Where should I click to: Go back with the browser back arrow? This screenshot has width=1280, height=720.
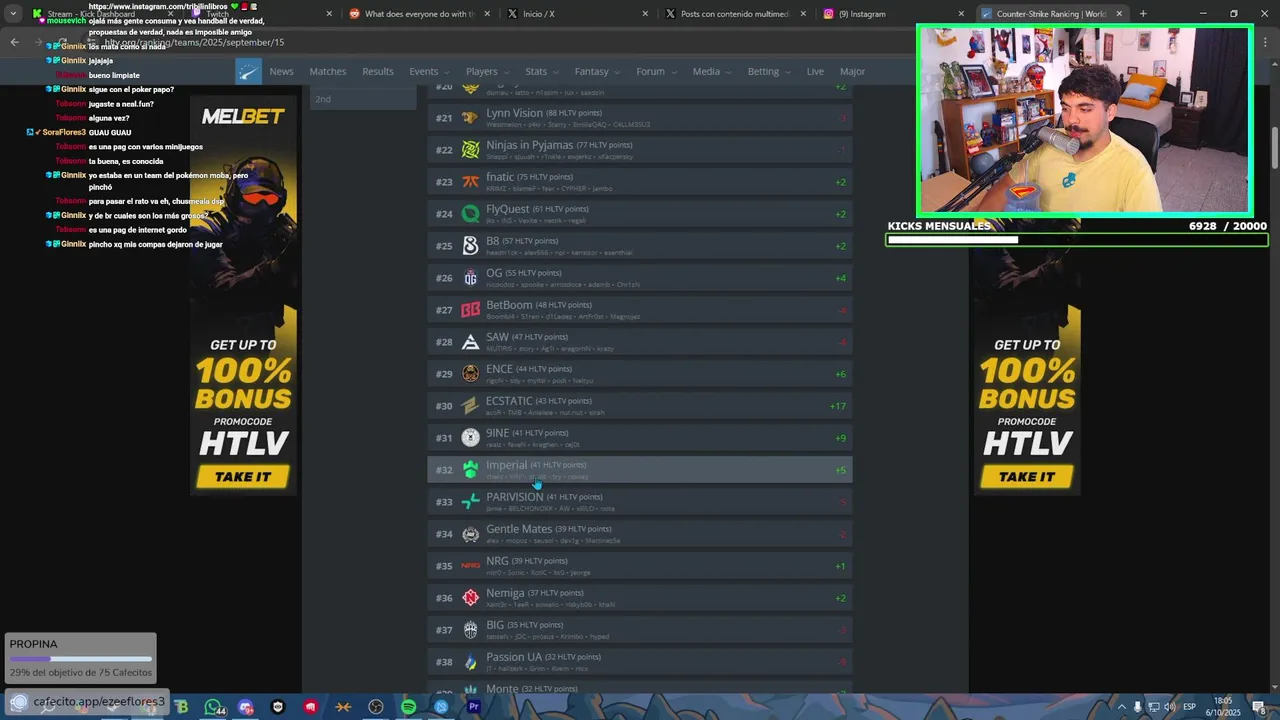pyautogui.click(x=14, y=42)
